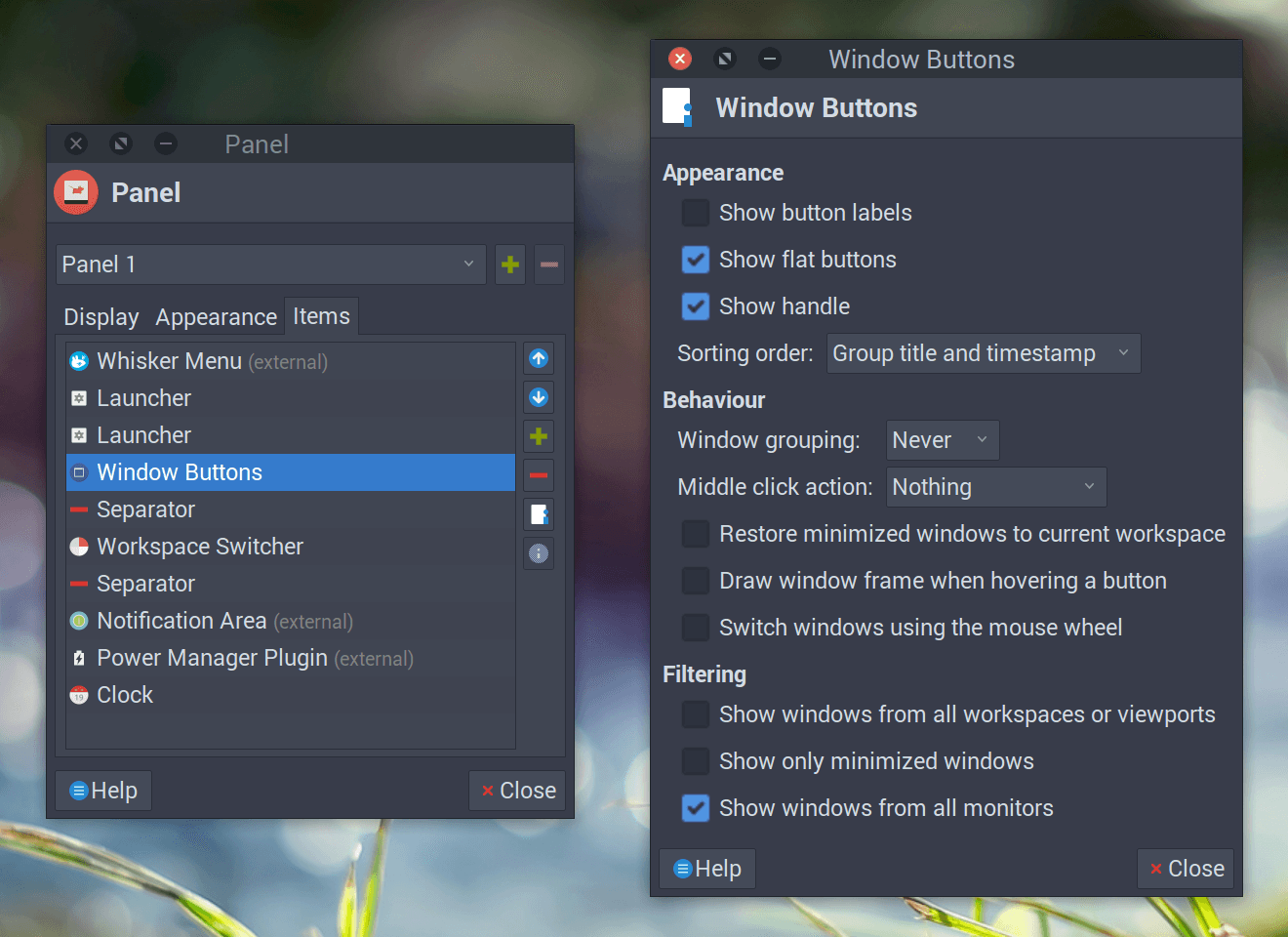Uncheck Show windows from all monitors
The width and height of the screenshot is (1288, 937).
coord(696,808)
